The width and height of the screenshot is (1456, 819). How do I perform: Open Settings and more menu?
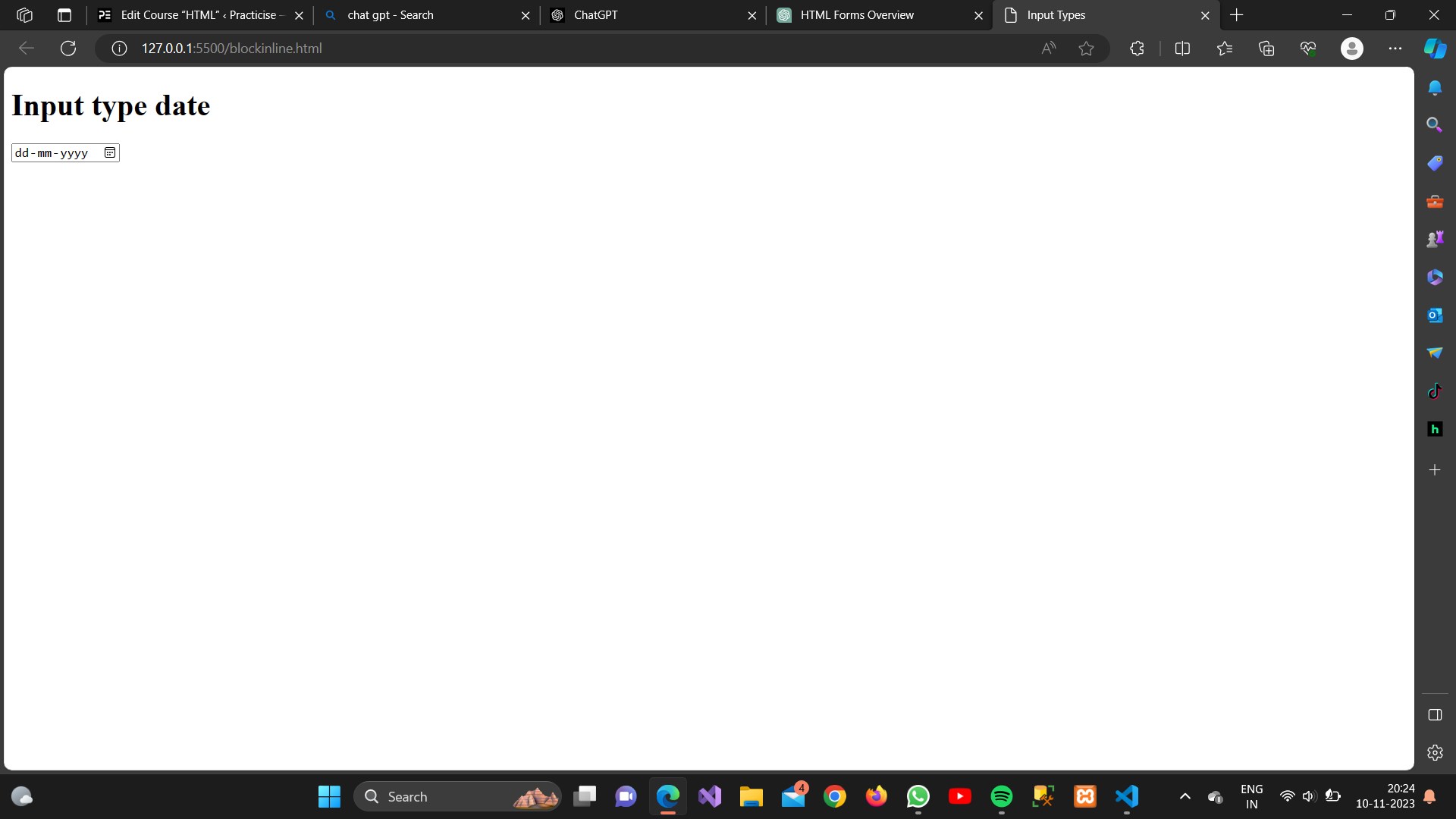point(1395,49)
